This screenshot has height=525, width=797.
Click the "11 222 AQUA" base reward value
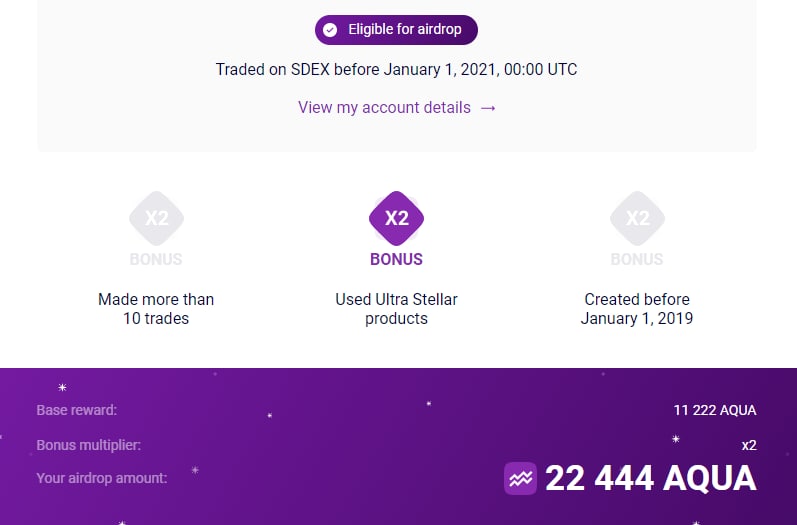[x=715, y=410]
